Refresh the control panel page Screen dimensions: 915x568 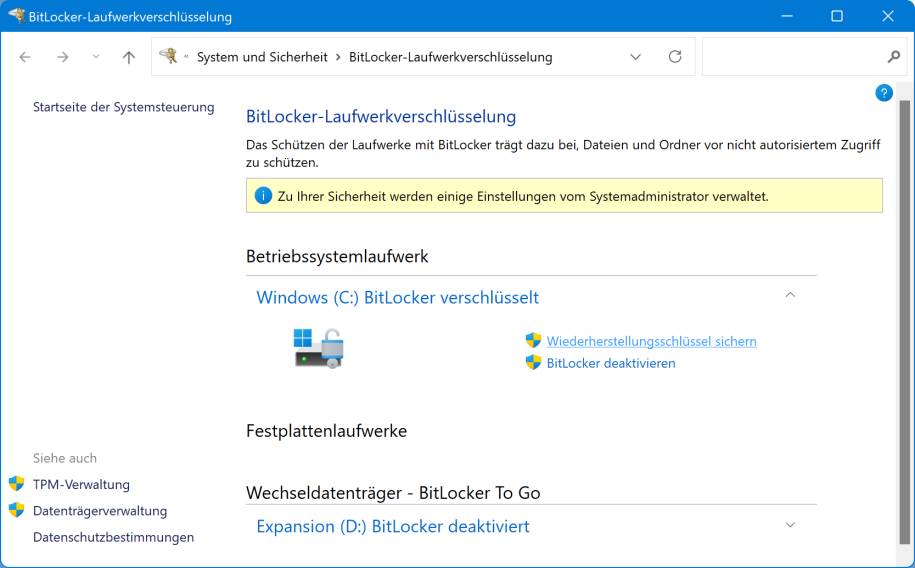(x=675, y=57)
